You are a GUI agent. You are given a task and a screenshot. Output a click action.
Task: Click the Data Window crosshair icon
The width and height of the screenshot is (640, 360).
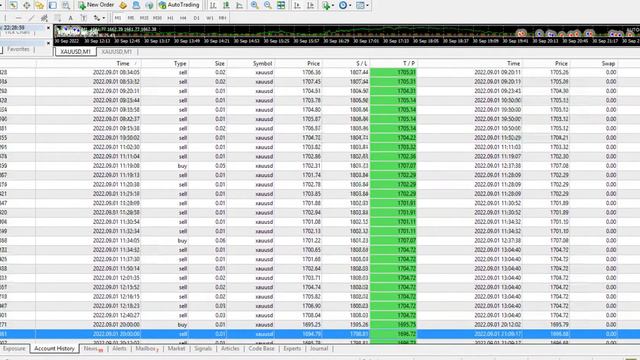[27, 5]
